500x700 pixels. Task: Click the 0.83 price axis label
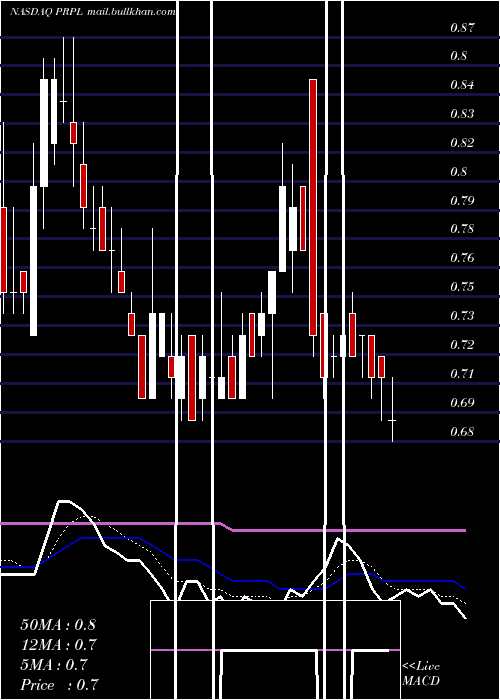point(462,114)
